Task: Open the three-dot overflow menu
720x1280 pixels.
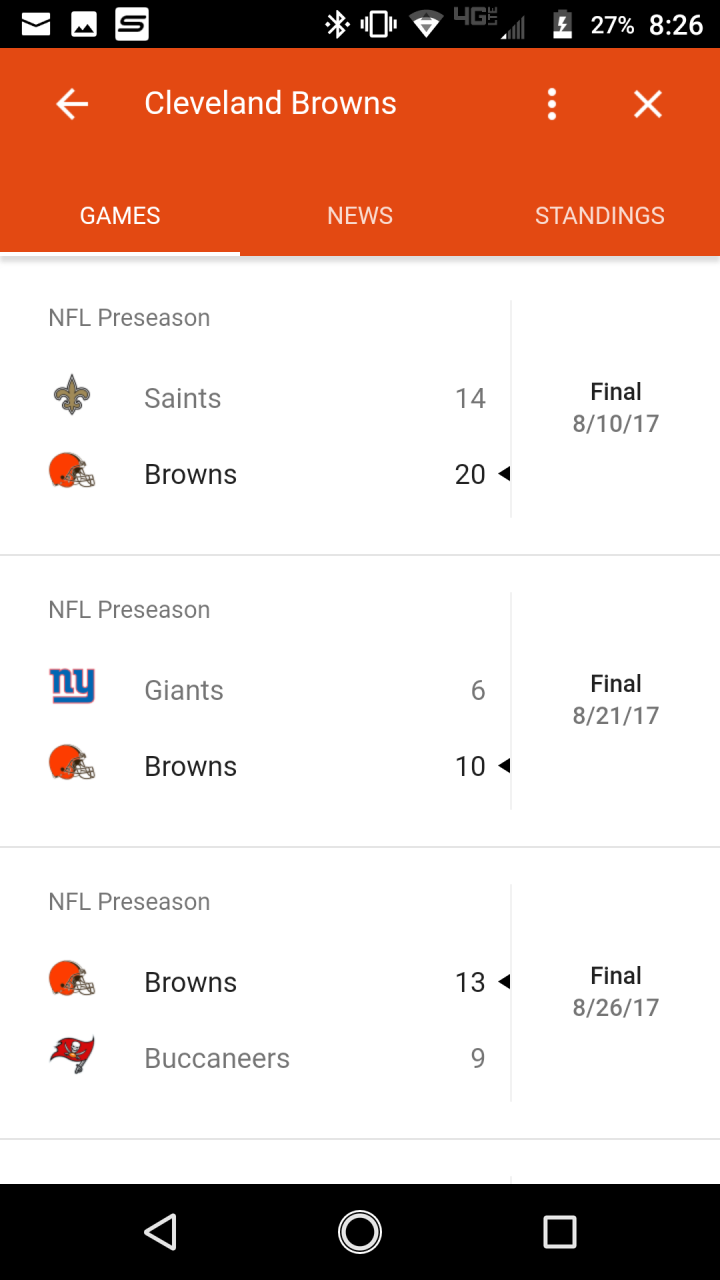Action: [551, 103]
